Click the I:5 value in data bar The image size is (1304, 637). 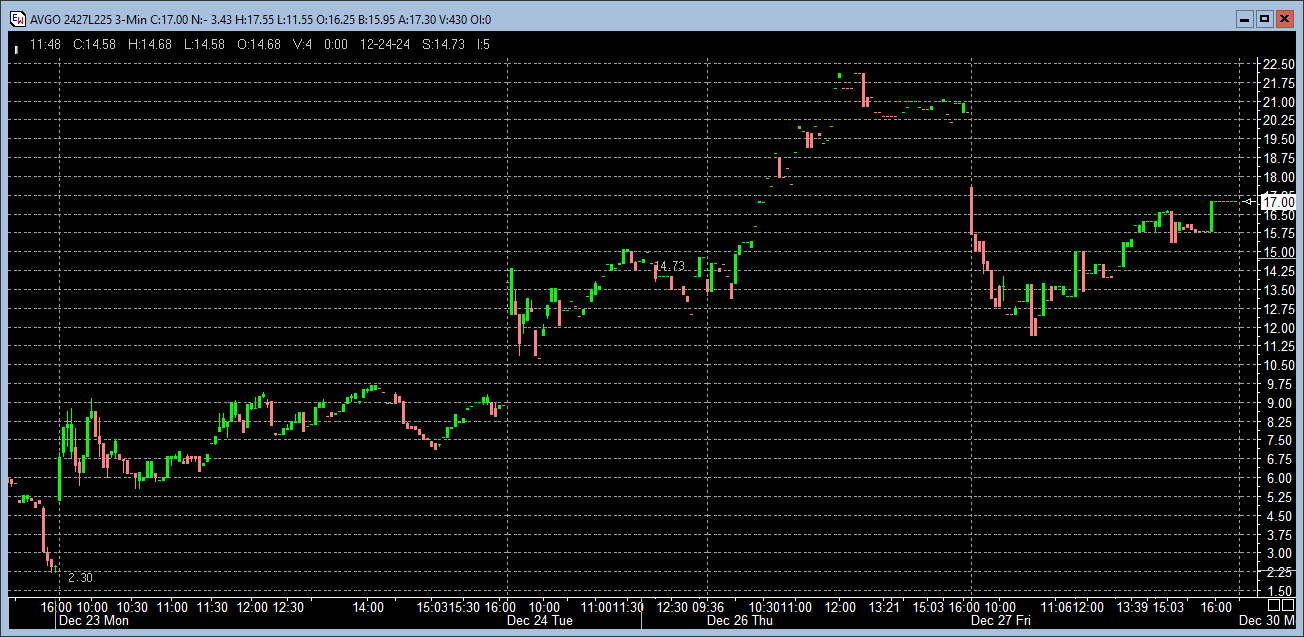(x=483, y=44)
